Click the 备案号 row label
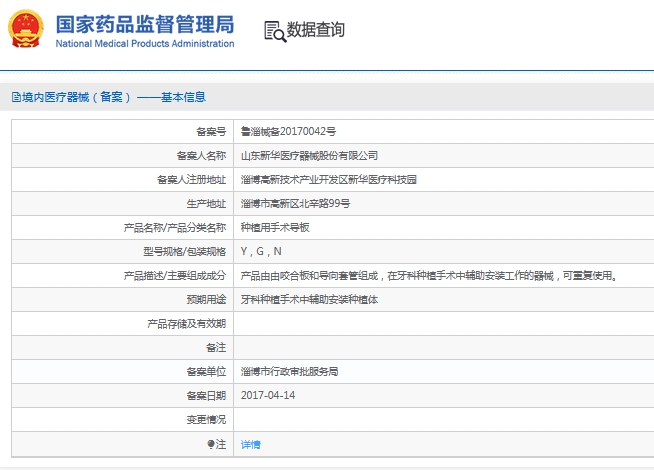Screen dimensions: 654x470 point(211,132)
